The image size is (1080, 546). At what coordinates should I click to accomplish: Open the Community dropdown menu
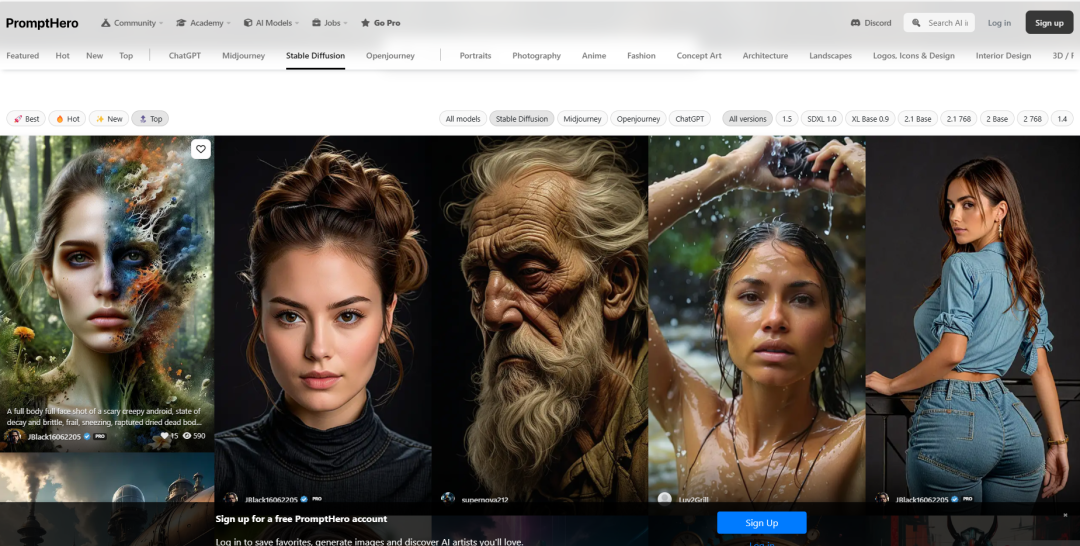132,23
